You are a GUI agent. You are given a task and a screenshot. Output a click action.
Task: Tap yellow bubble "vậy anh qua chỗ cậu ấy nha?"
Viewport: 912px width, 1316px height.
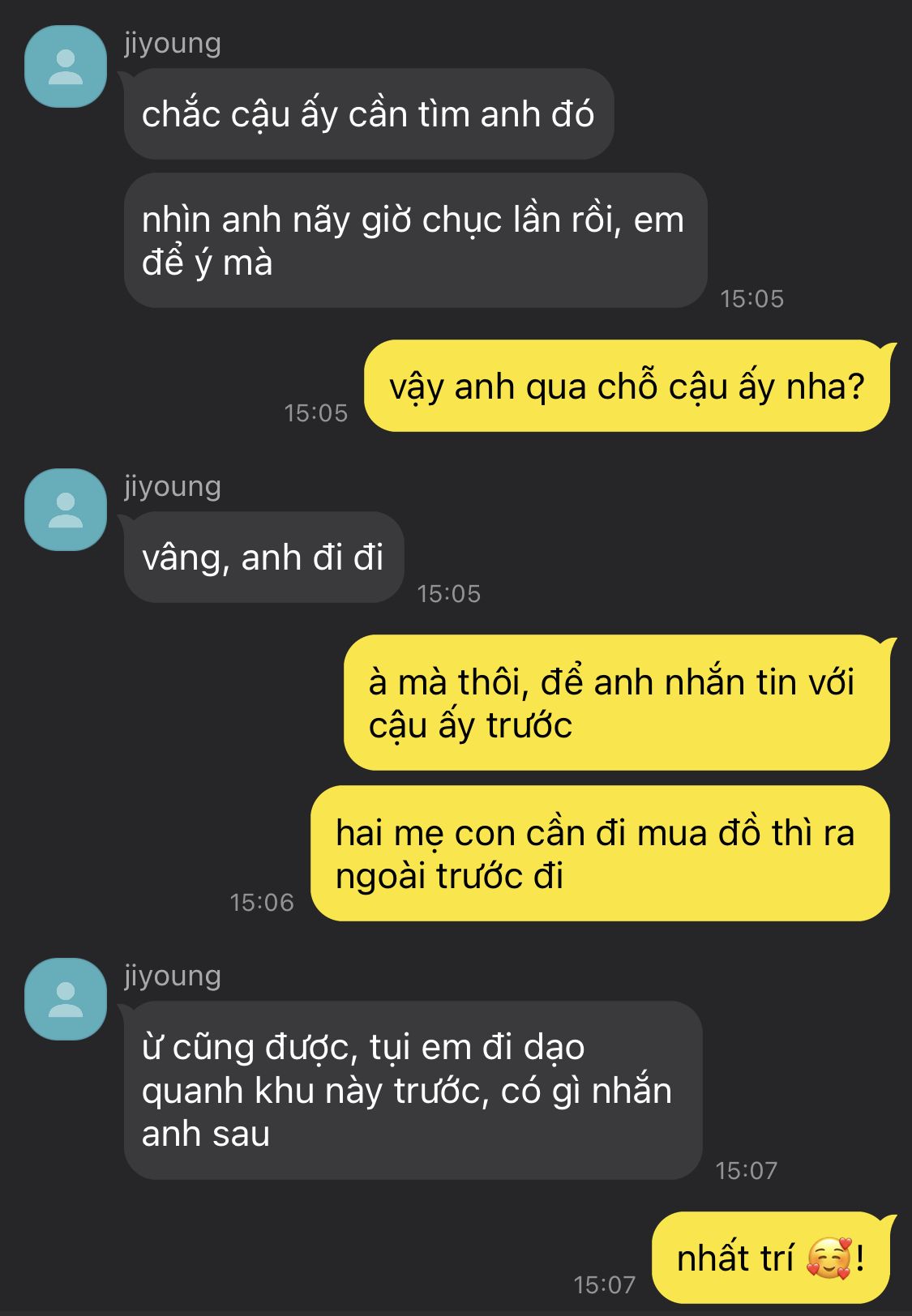[627, 386]
